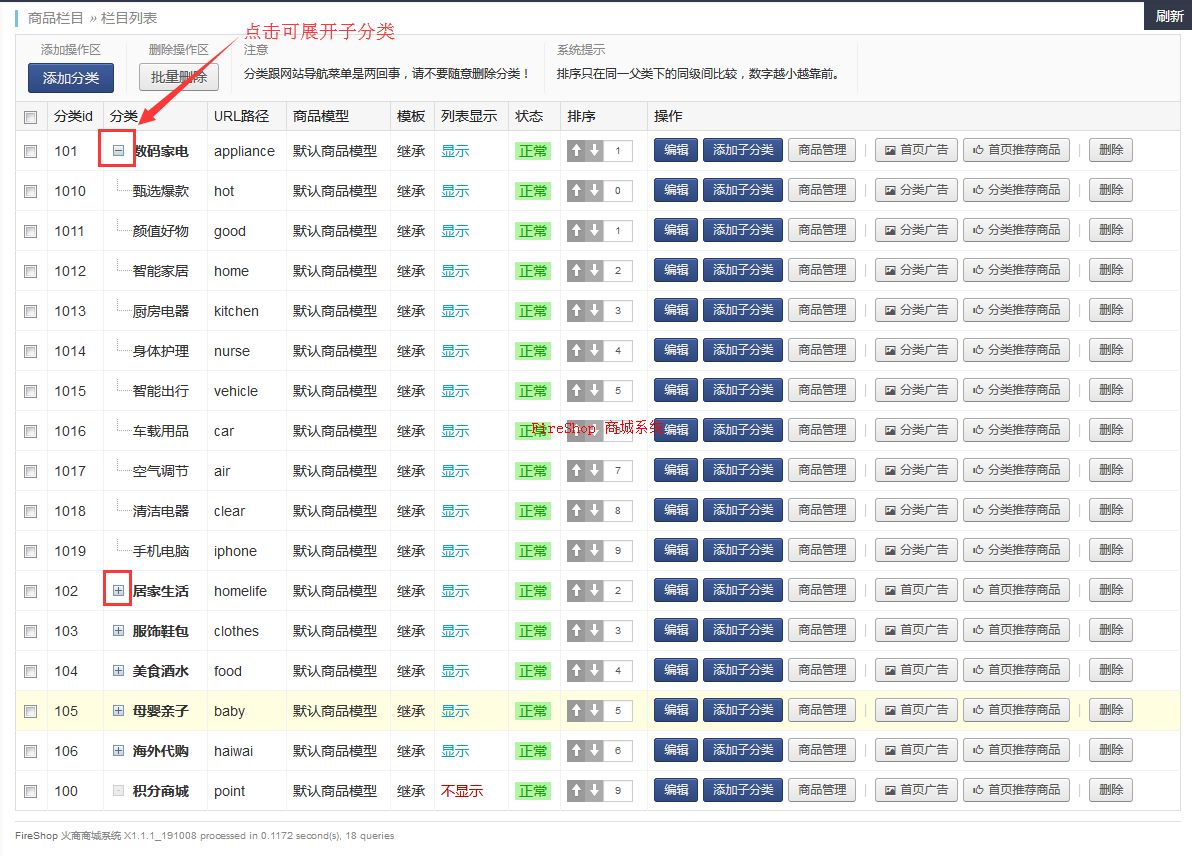The height and width of the screenshot is (856, 1192).
Task: Check the box for category 102
Action: (x=30, y=591)
